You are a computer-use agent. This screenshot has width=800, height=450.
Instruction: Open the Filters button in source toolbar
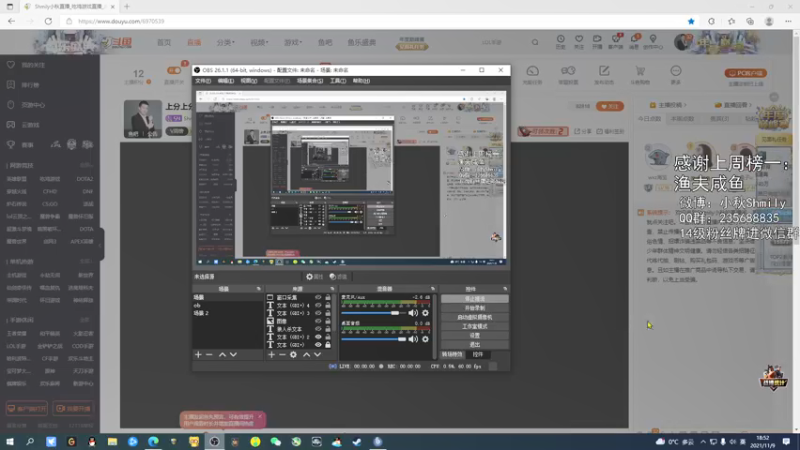tap(338, 277)
